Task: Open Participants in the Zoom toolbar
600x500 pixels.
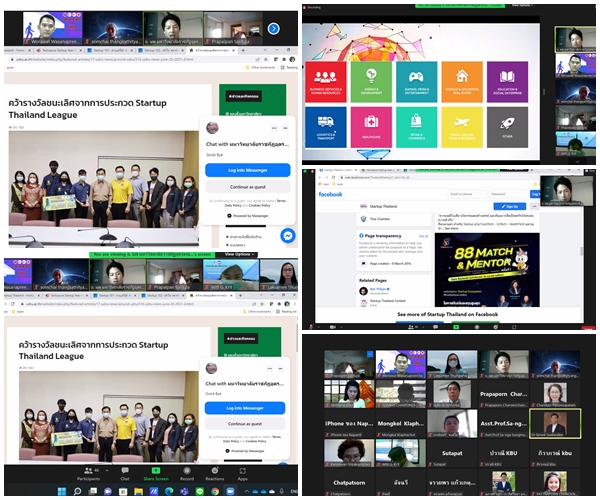Action: [x=88, y=474]
